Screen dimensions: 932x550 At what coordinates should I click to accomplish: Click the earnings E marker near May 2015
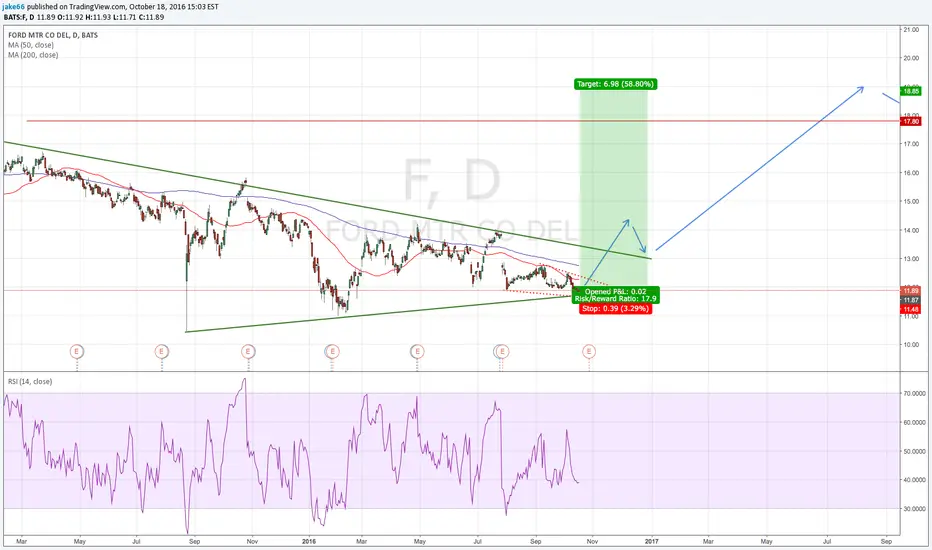pos(76,351)
